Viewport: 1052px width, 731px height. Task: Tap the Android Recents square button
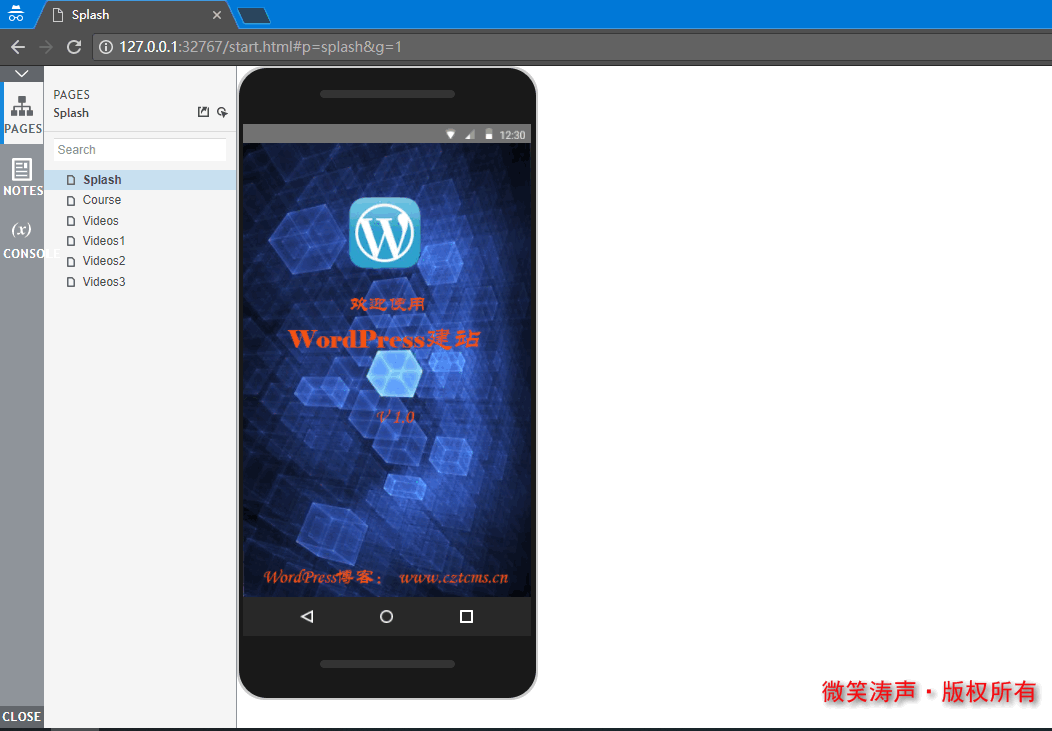point(466,616)
